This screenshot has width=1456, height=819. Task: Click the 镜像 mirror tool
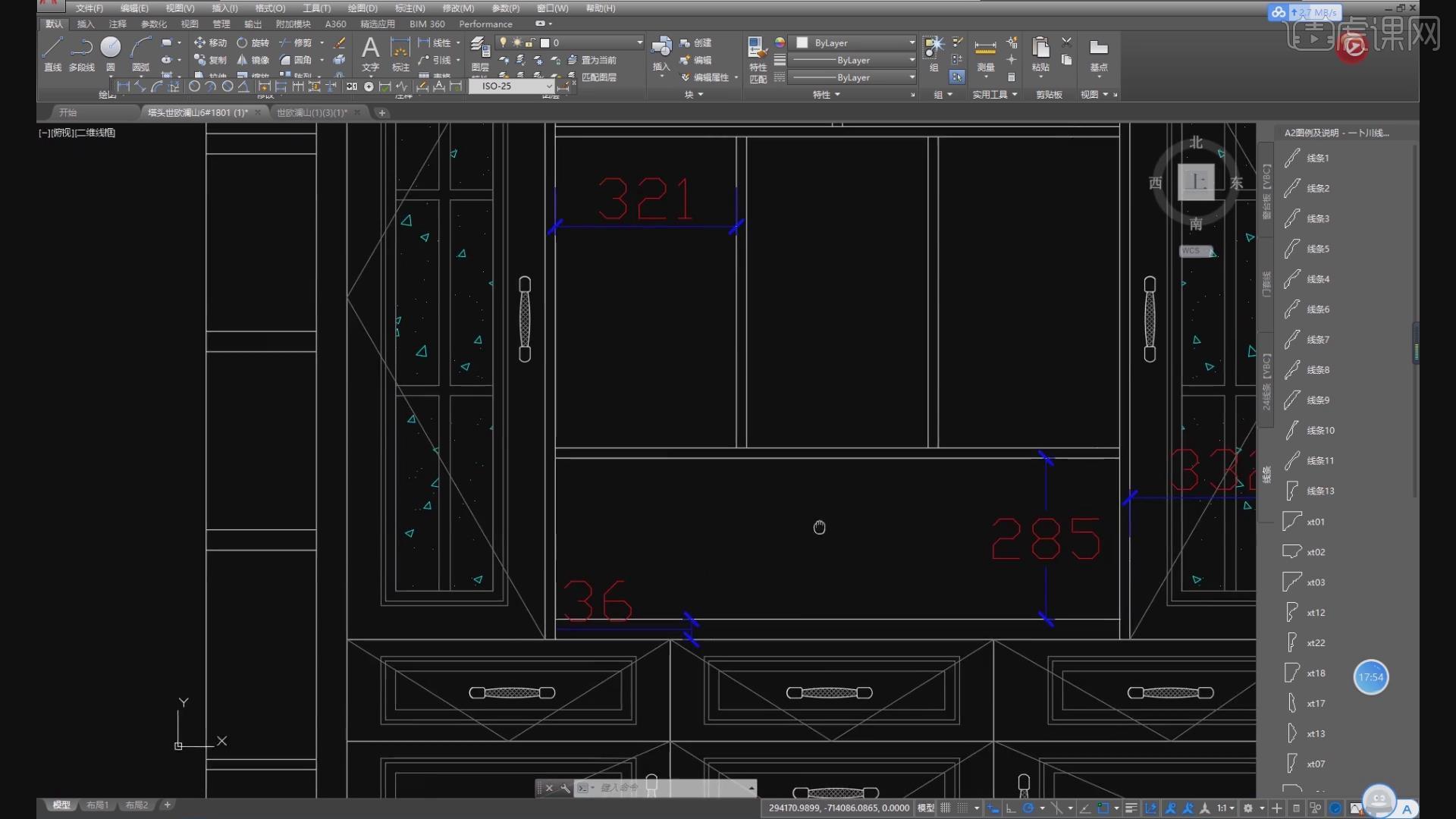tap(253, 60)
